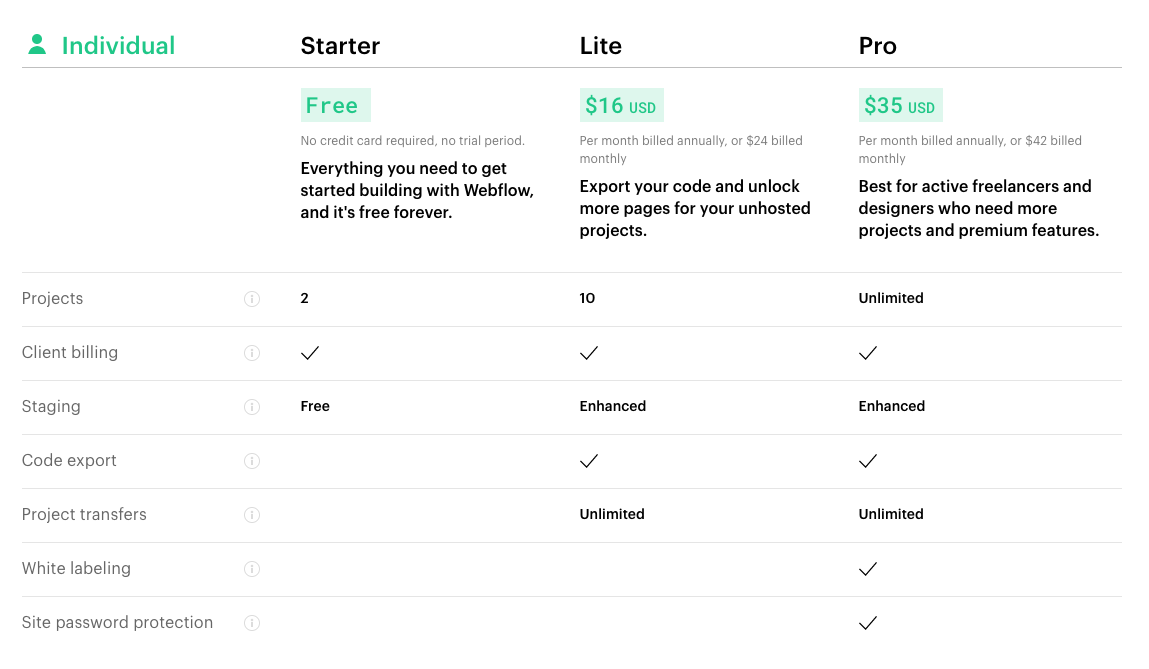Click the Code export info icon
This screenshot has width=1149, height=669.
point(252,461)
